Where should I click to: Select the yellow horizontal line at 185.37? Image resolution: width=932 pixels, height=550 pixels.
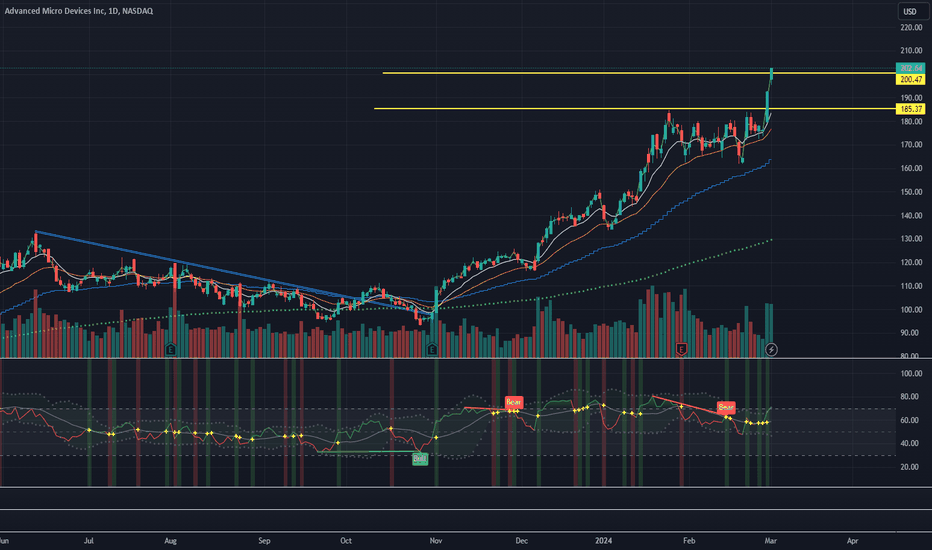635,108
